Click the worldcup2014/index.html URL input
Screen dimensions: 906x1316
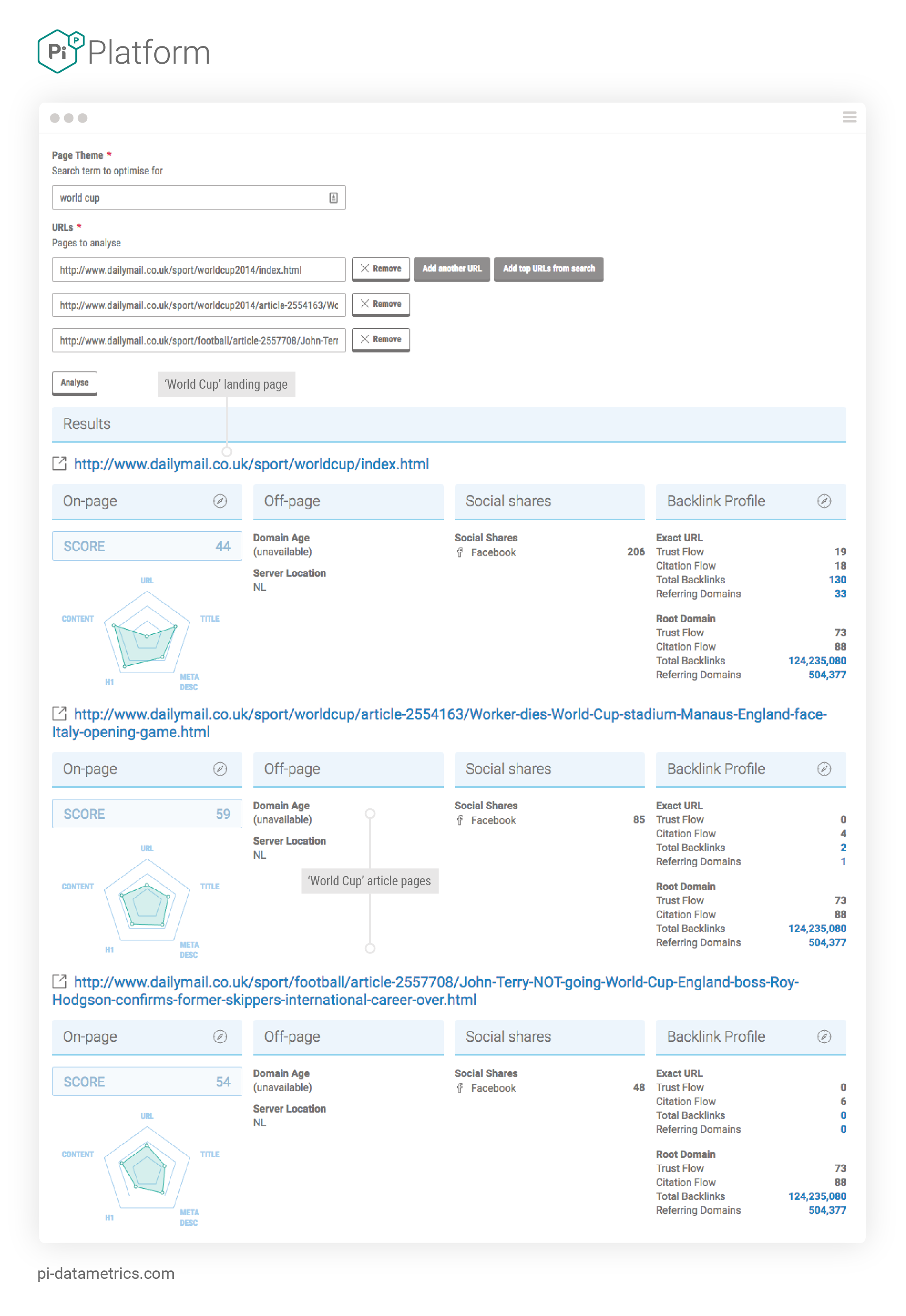[199, 270]
